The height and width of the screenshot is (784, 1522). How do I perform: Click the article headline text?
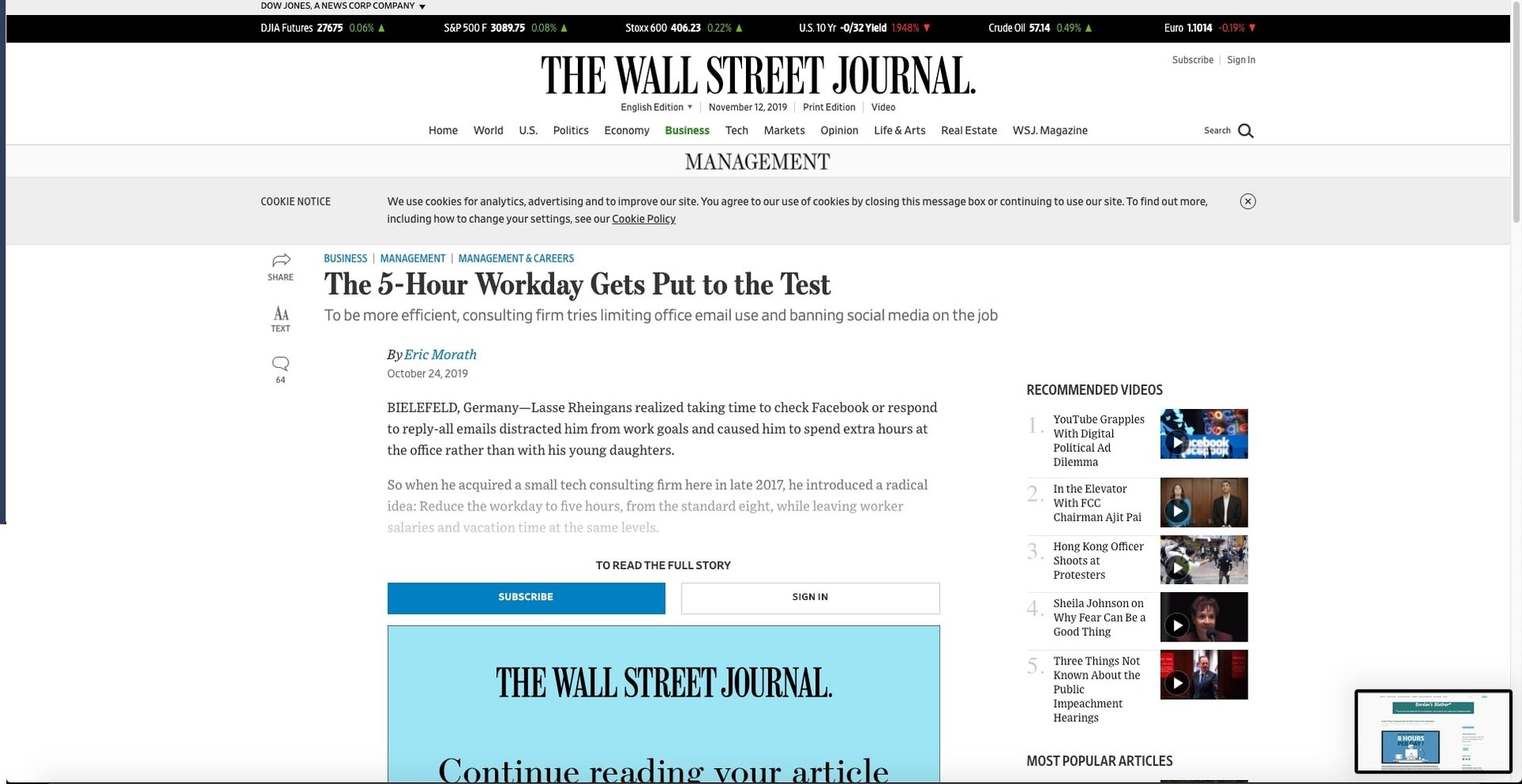click(x=577, y=285)
